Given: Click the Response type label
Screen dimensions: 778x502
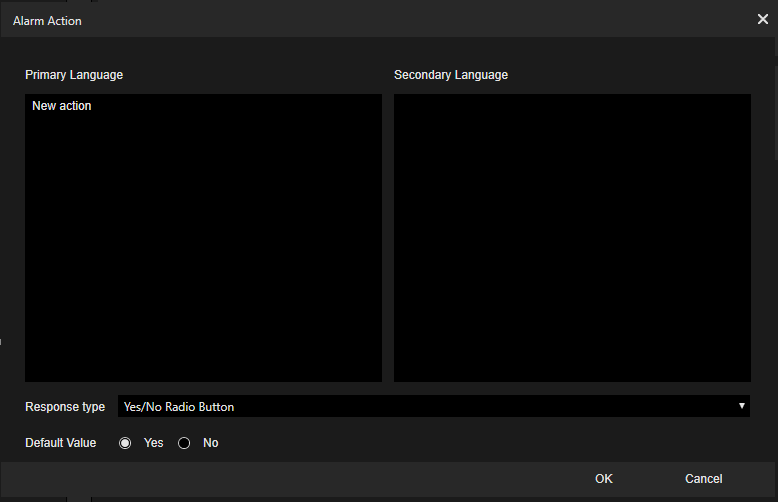Looking at the screenshot, I should (65, 407).
